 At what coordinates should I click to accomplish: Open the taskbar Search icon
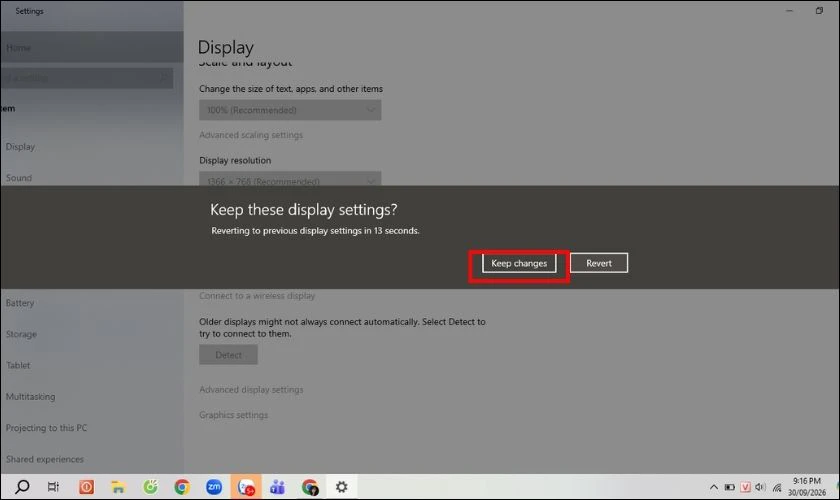coord(22,487)
